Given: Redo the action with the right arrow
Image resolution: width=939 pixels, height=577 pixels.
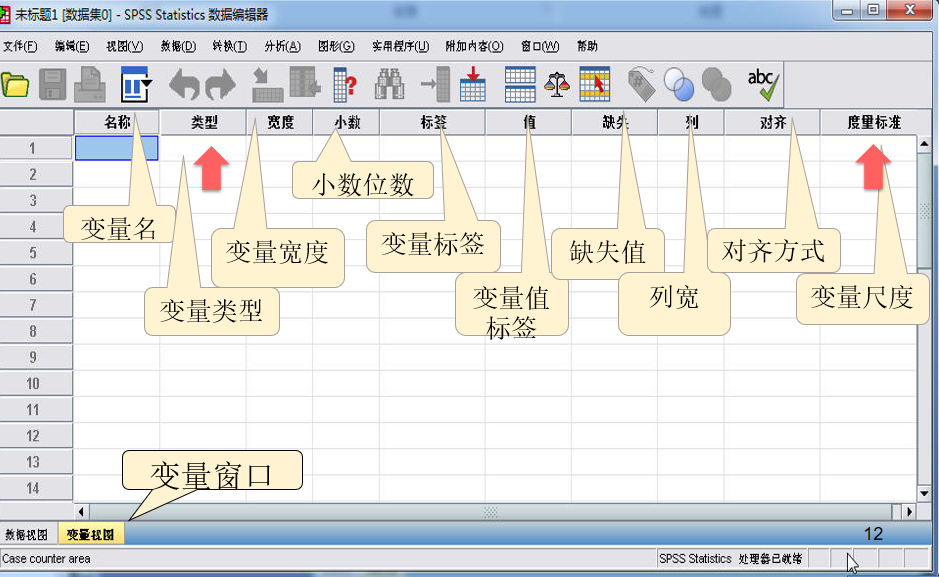Looking at the screenshot, I should pyautogui.click(x=220, y=84).
